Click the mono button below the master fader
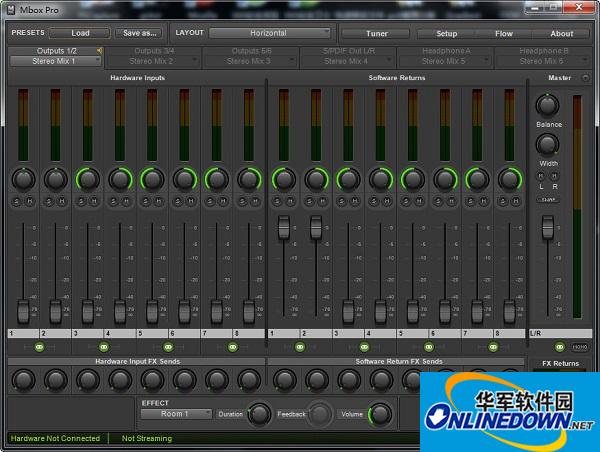The height and width of the screenshot is (452, 600). coord(580,347)
